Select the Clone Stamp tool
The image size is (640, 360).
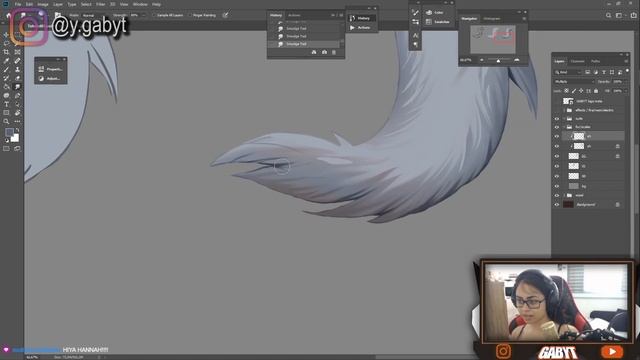(x=17, y=69)
